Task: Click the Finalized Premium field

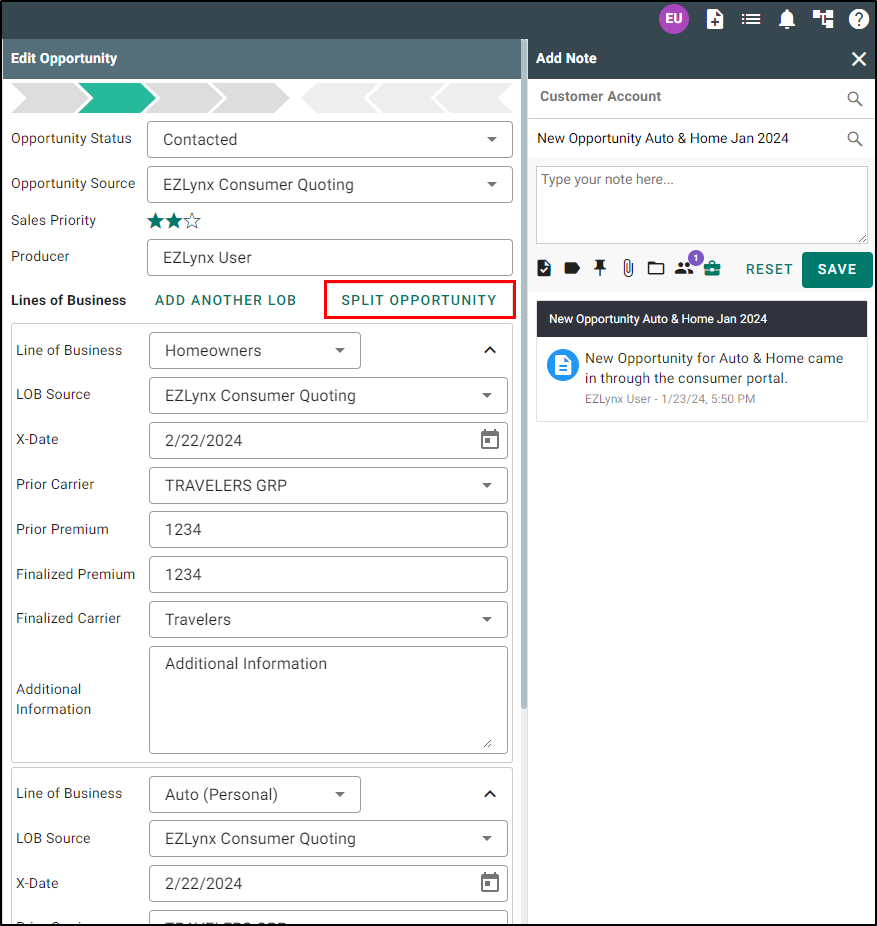Action: pos(328,575)
